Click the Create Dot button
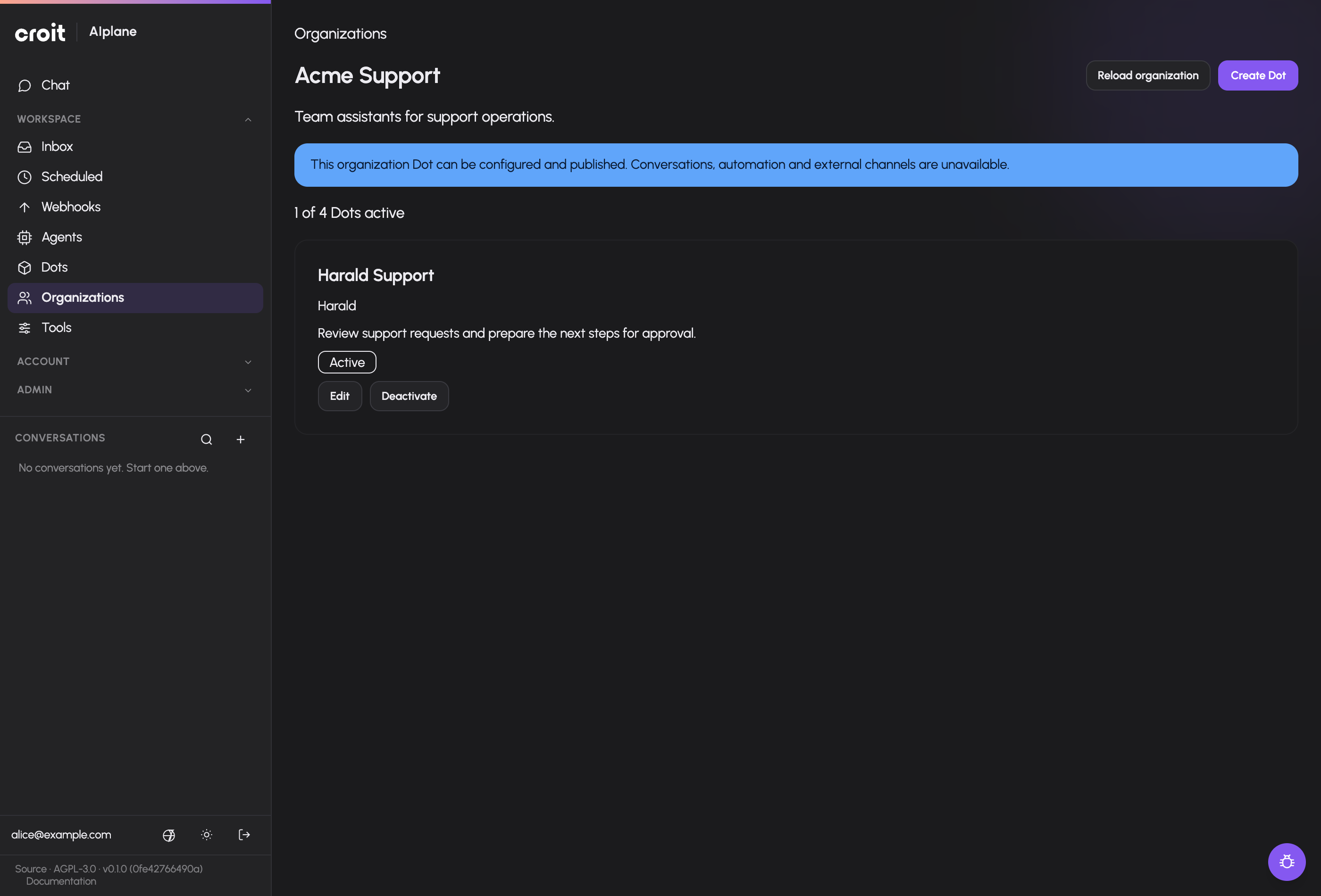 coord(1257,75)
